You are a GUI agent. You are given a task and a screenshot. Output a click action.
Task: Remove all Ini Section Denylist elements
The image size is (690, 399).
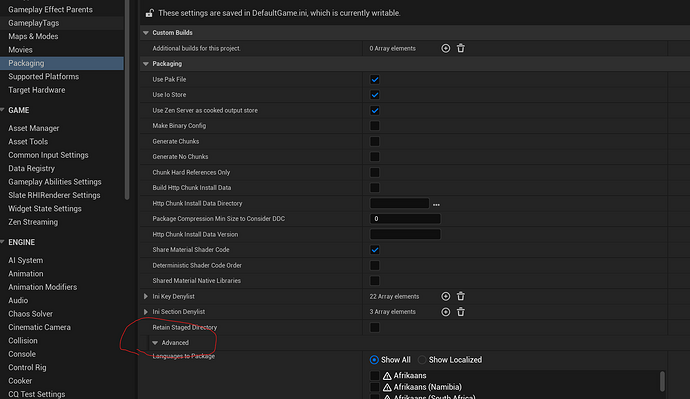point(461,312)
